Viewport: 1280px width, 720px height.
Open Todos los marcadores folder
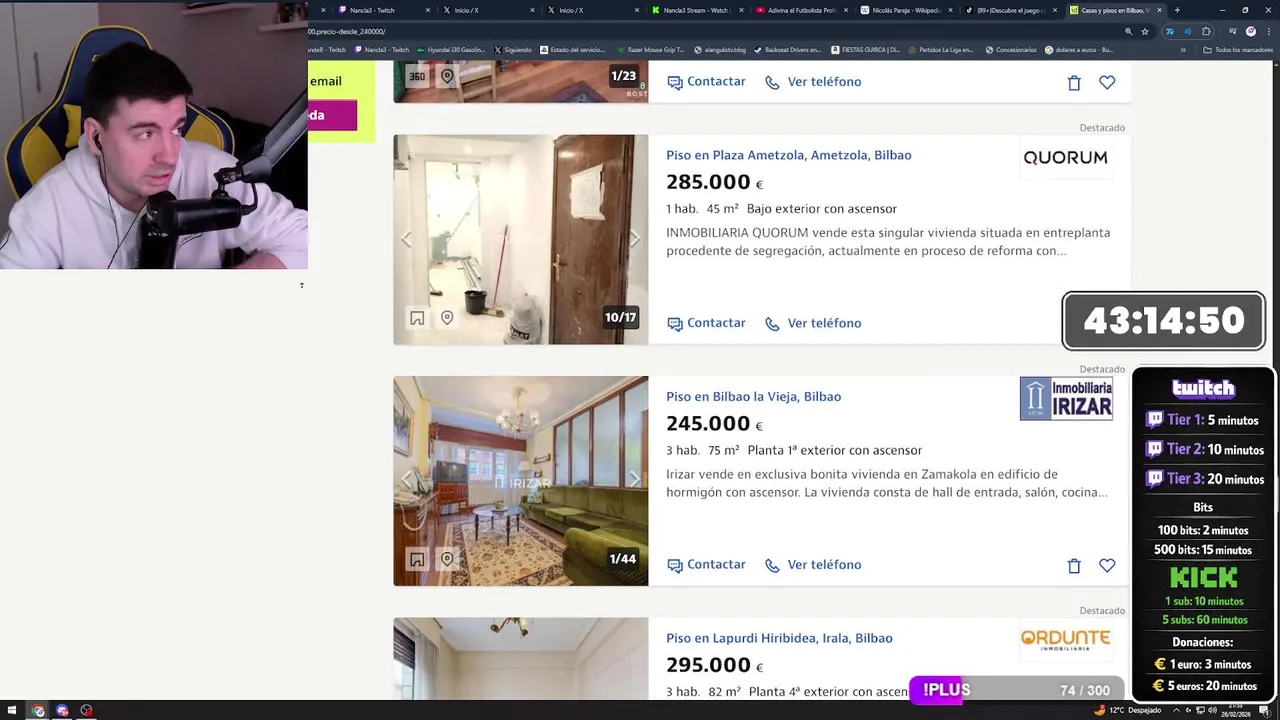coord(1236,50)
